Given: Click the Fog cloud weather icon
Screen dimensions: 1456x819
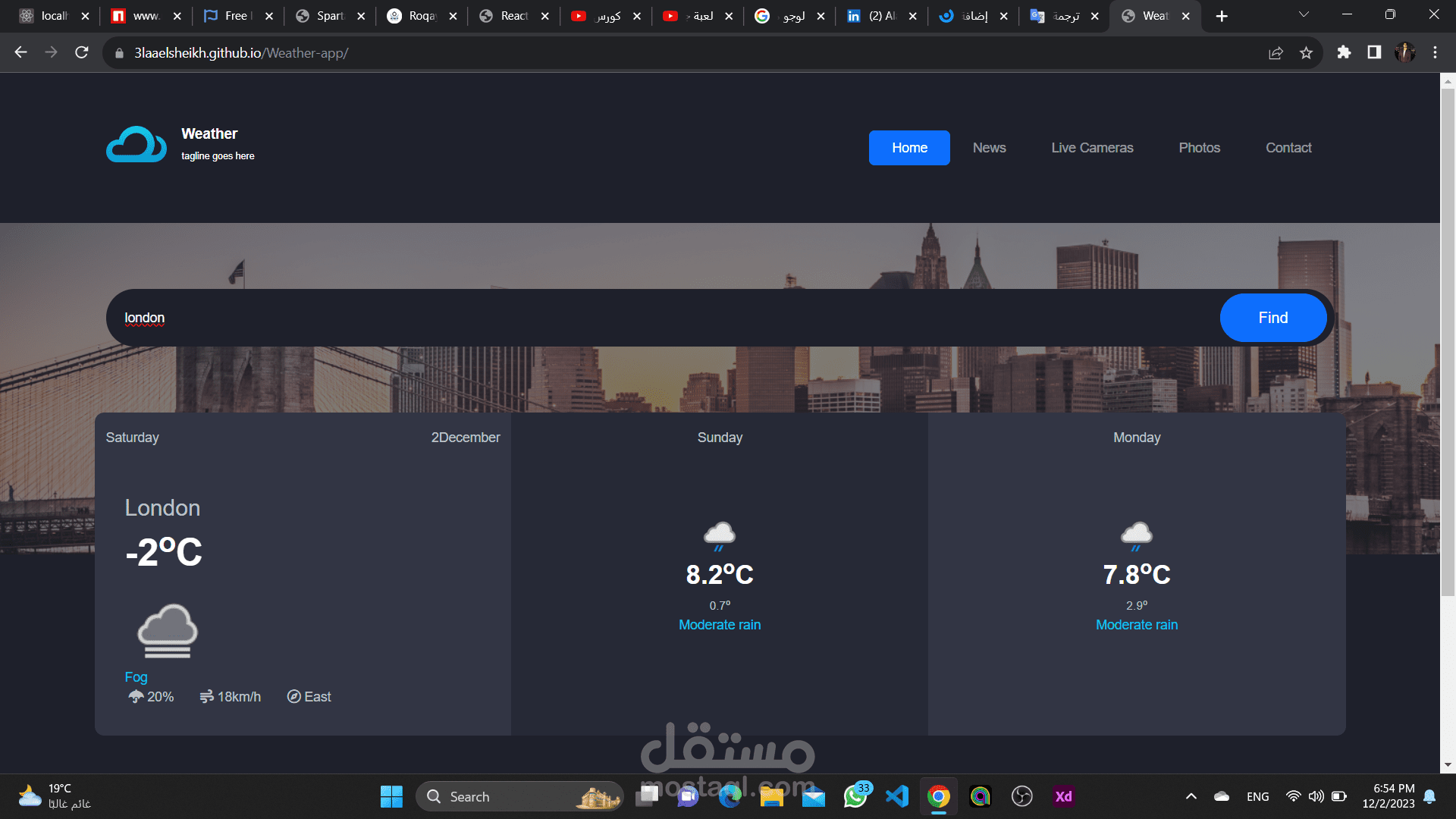Looking at the screenshot, I should tap(168, 631).
